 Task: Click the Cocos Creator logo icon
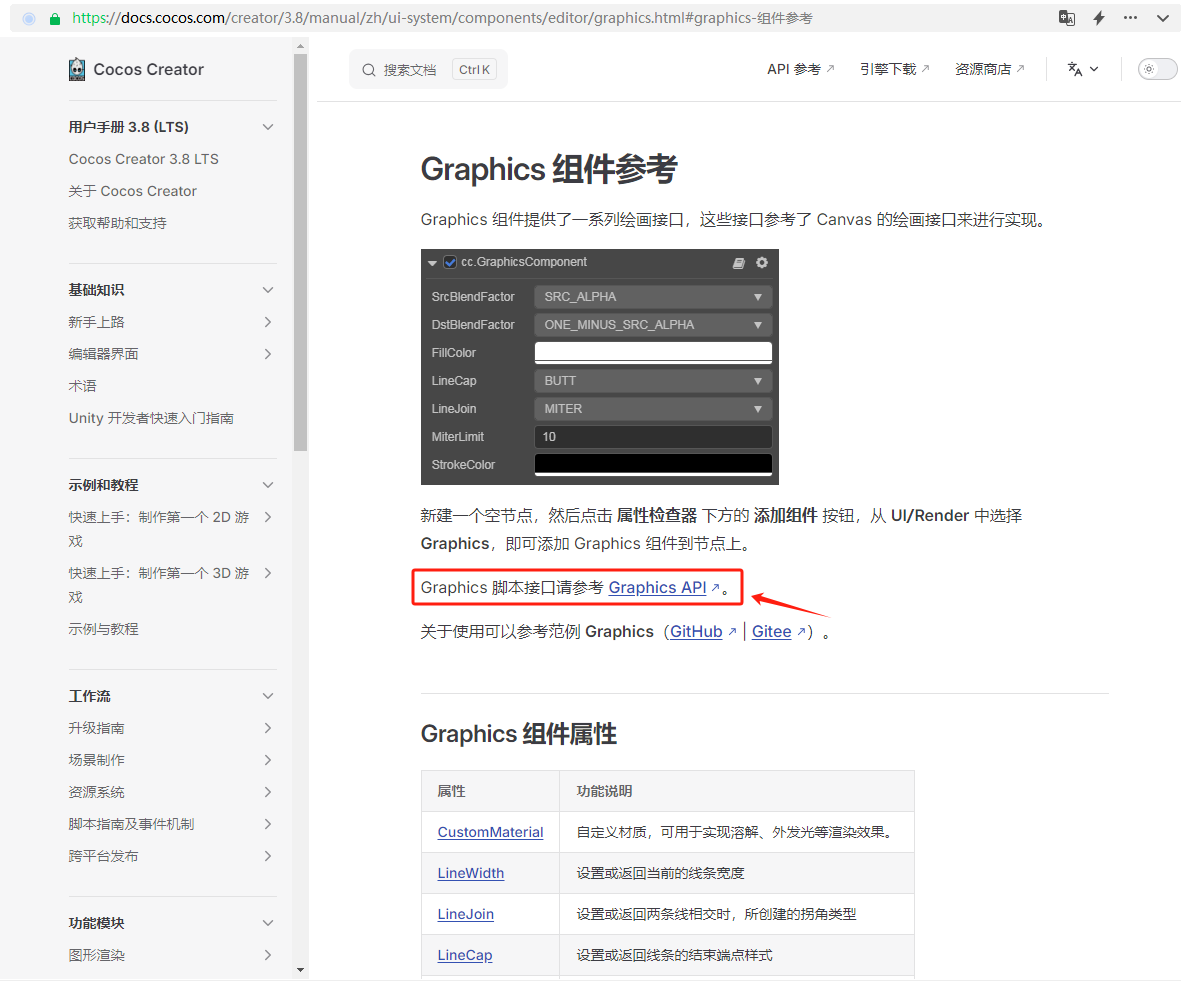click(77, 69)
